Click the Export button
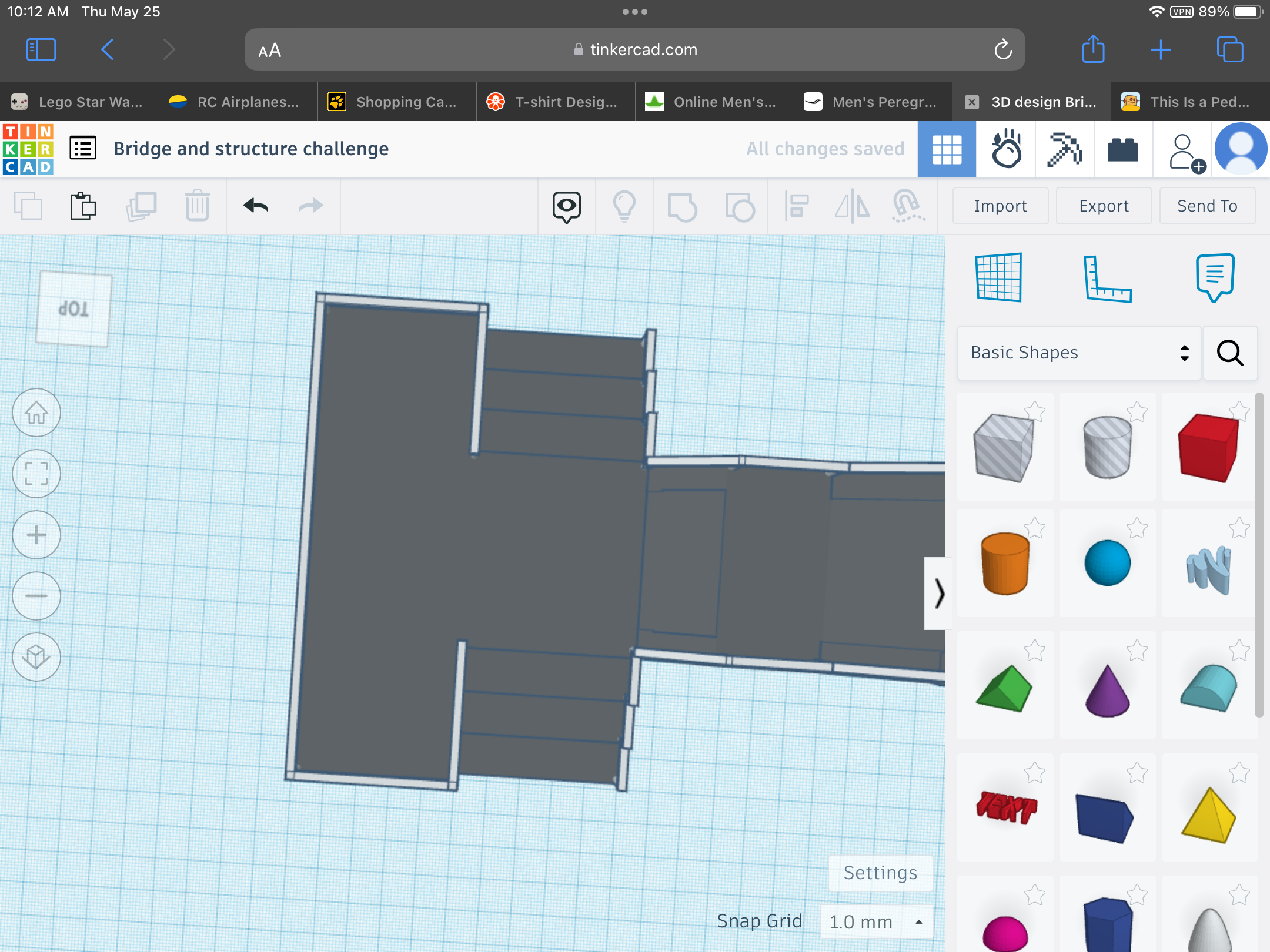 [1104, 206]
